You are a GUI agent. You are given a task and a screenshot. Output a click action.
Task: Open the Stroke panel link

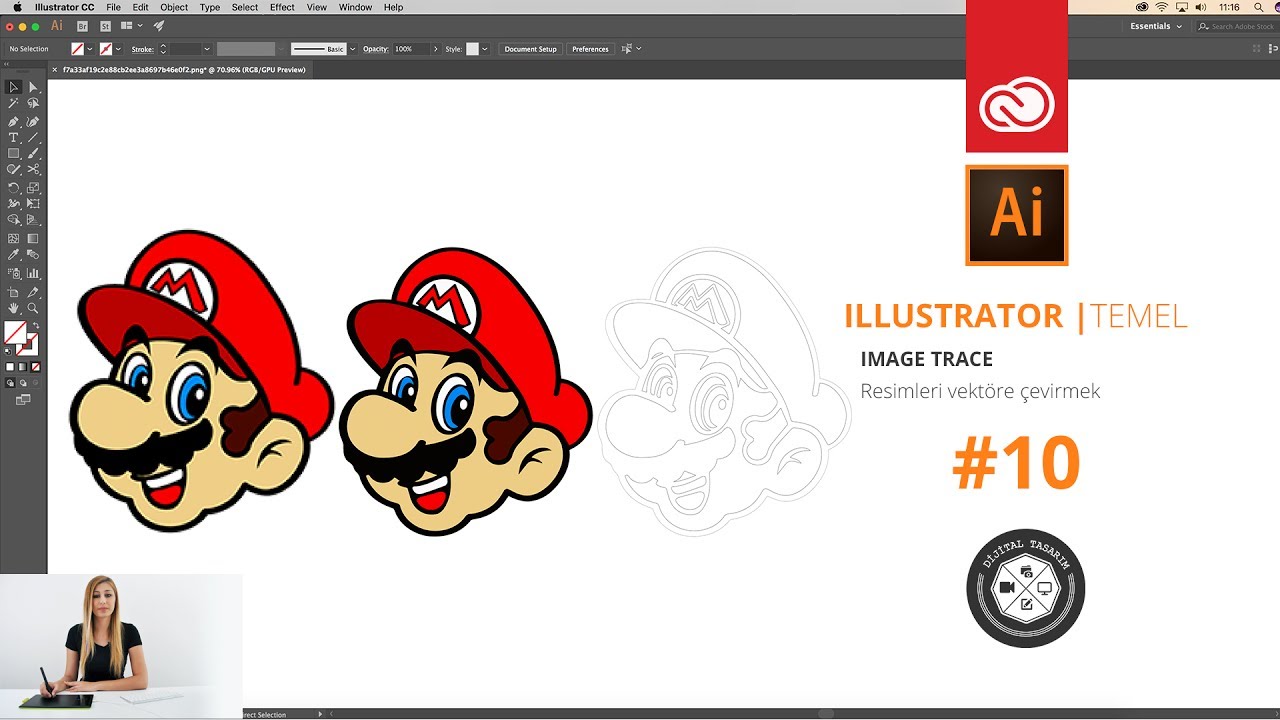click(142, 49)
